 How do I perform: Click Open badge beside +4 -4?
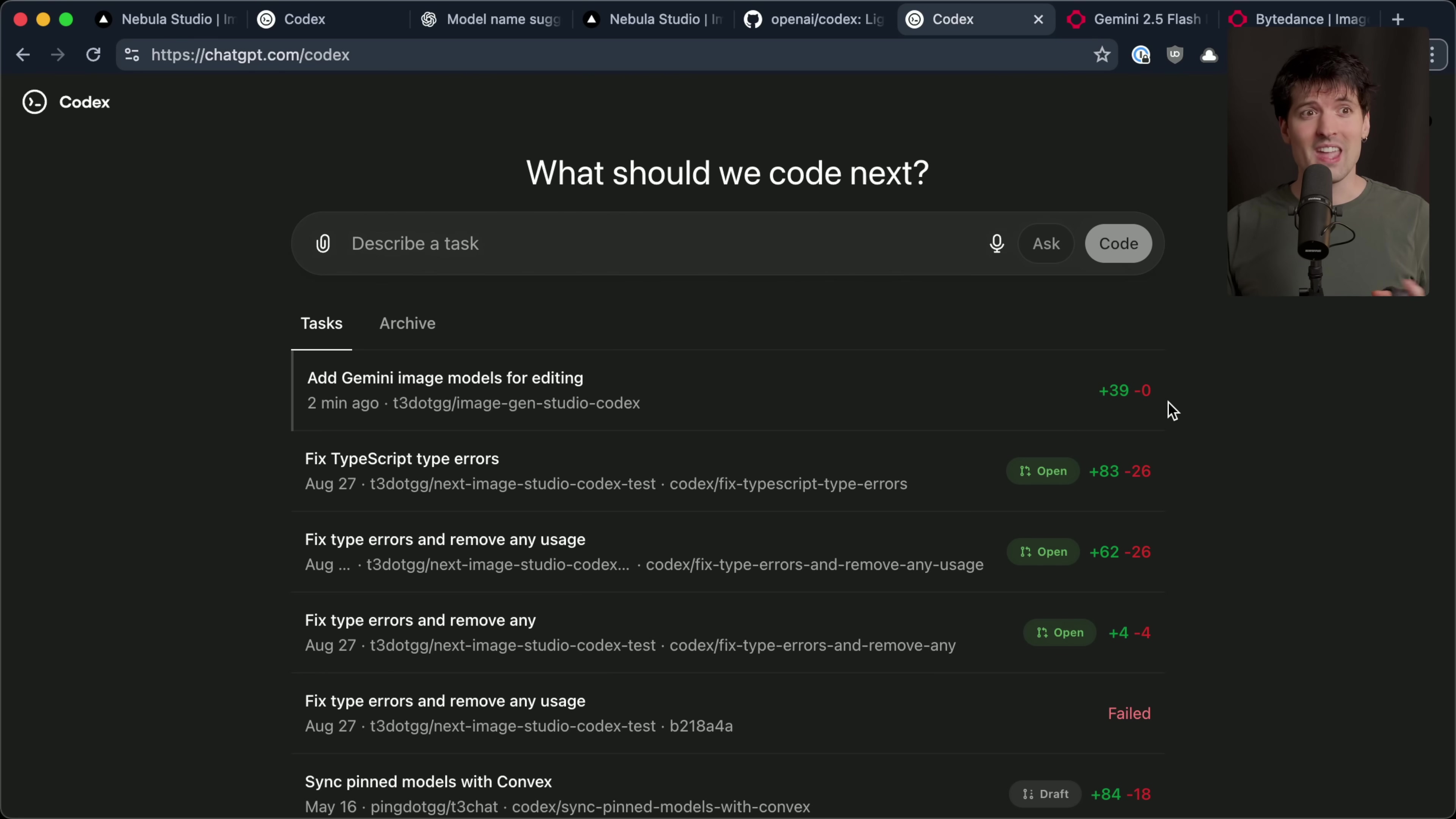pyautogui.click(x=1060, y=633)
